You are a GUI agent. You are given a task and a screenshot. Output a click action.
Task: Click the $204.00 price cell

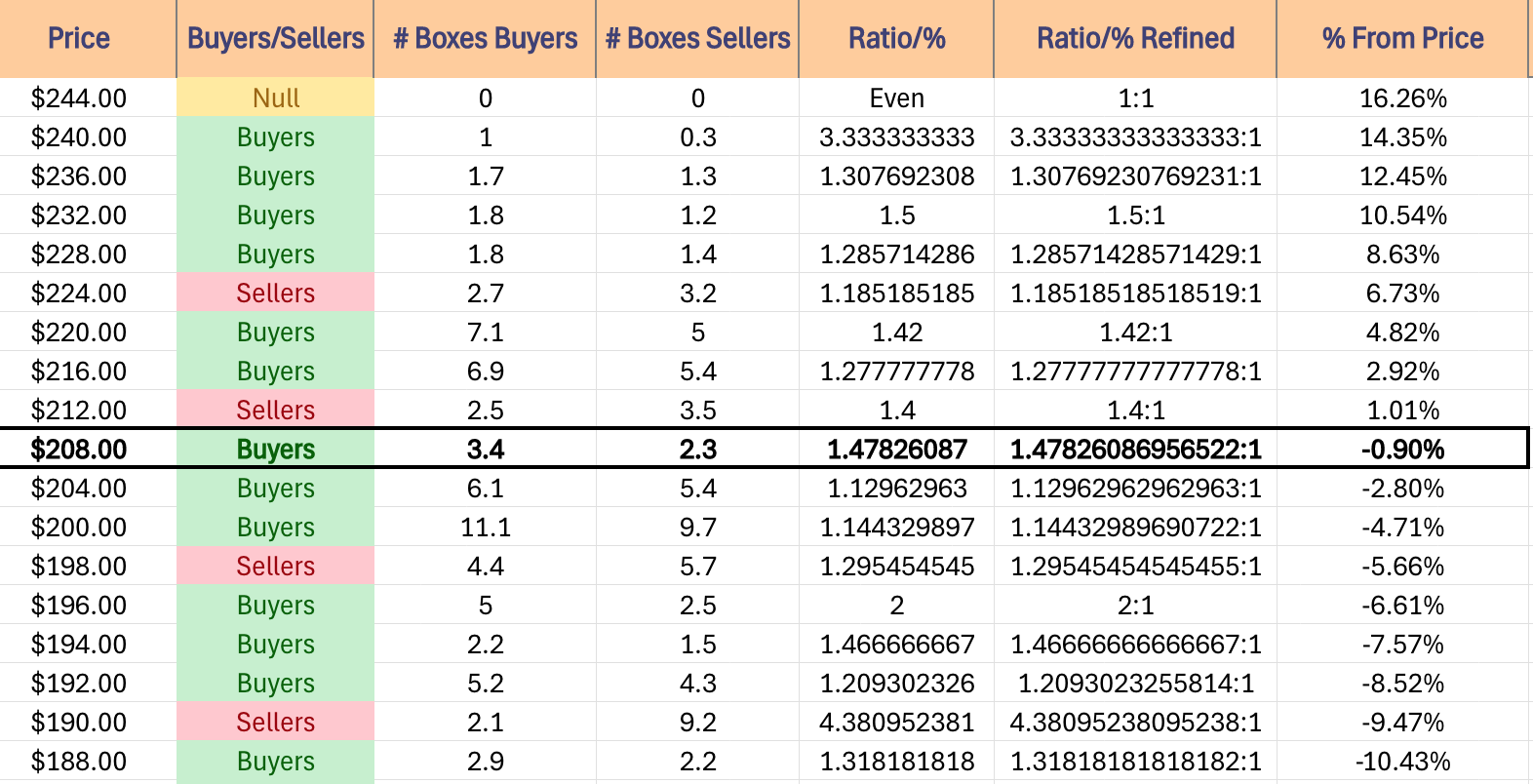[x=88, y=488]
